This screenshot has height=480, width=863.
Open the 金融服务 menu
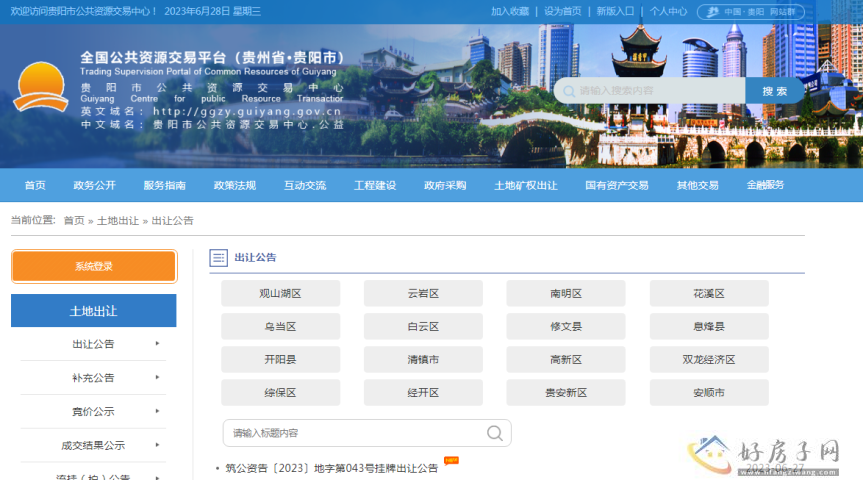click(765, 185)
